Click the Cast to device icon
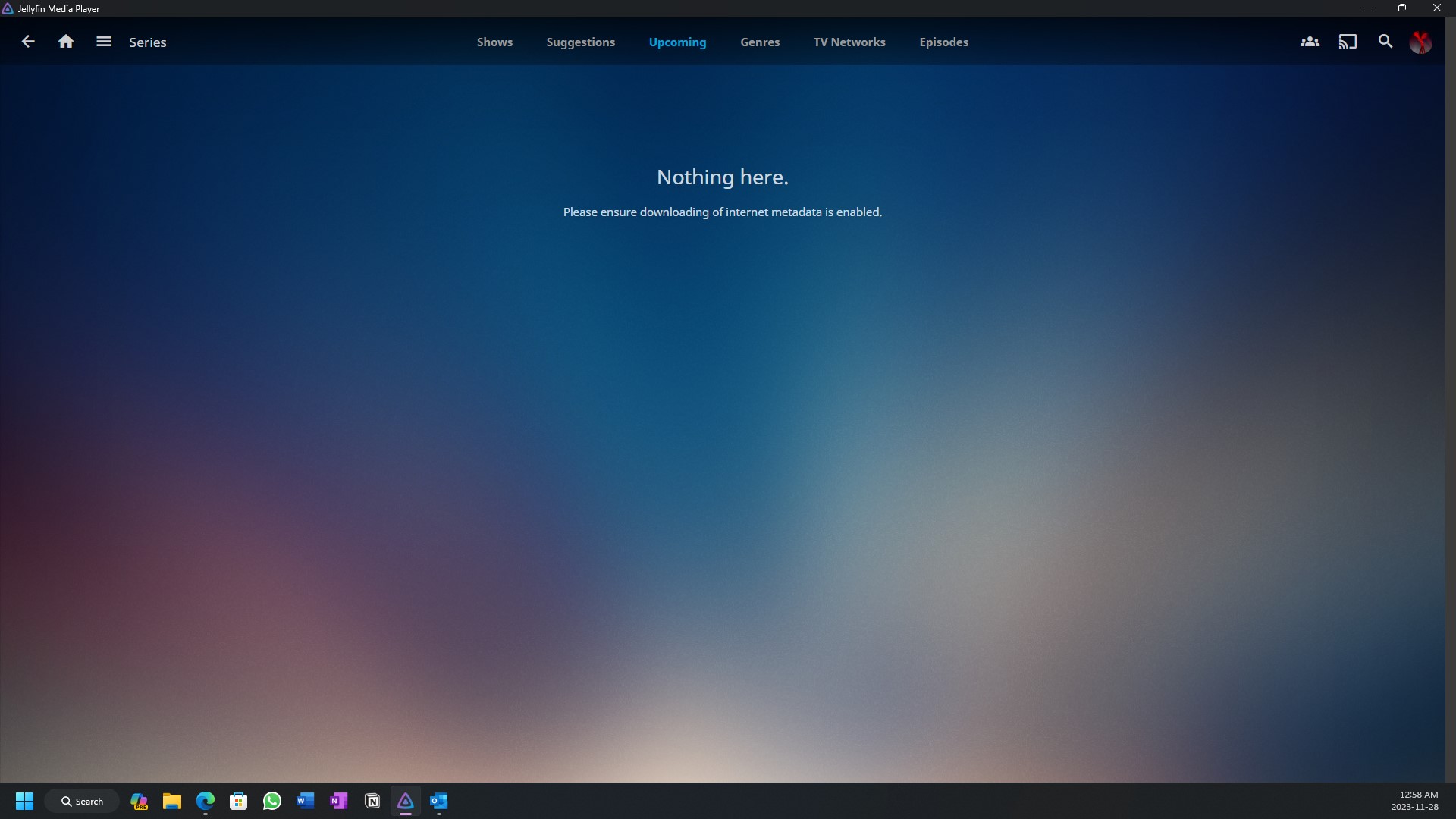Image resolution: width=1456 pixels, height=819 pixels. [1348, 42]
